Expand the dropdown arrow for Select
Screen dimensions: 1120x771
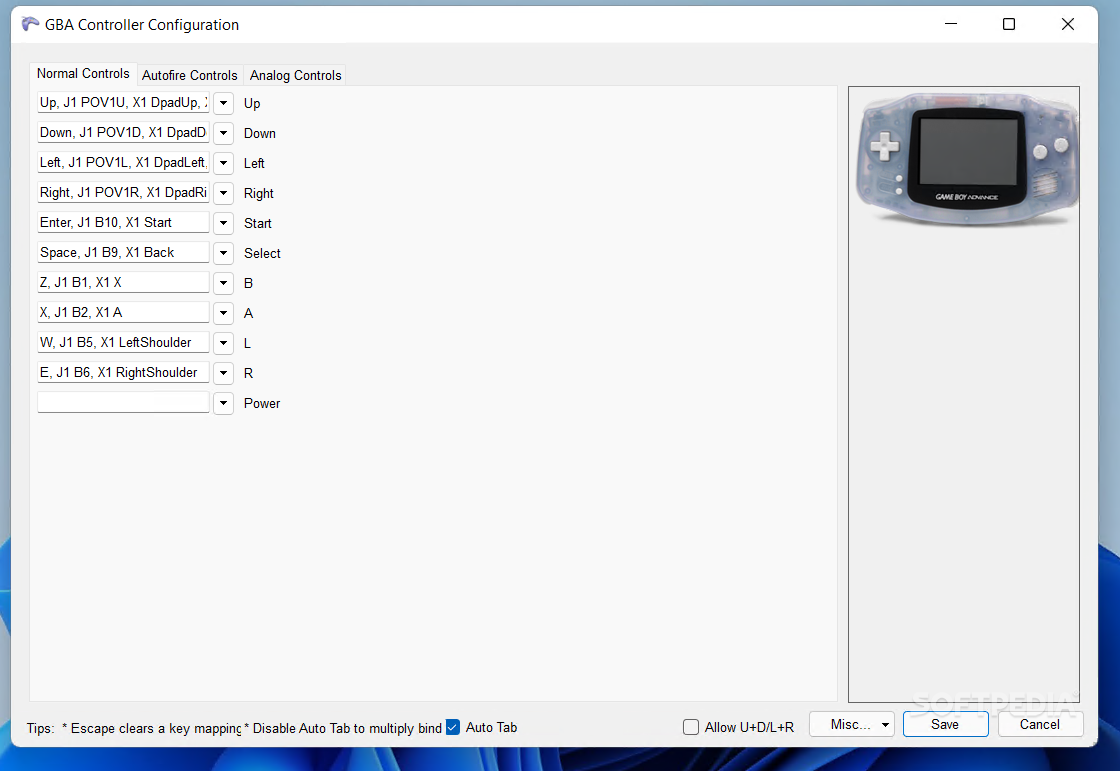click(224, 253)
